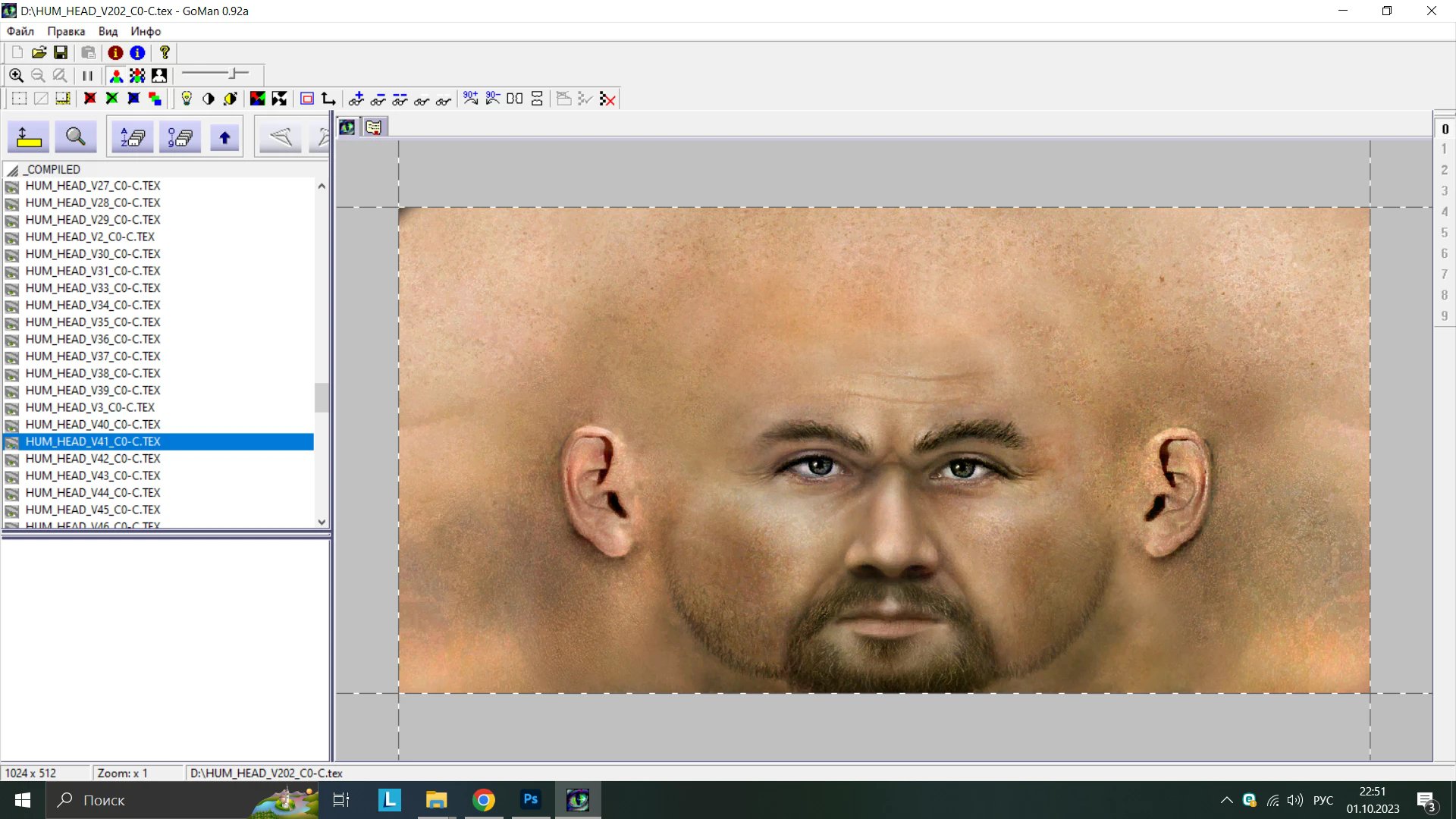Click the open file folder icon

(39, 52)
